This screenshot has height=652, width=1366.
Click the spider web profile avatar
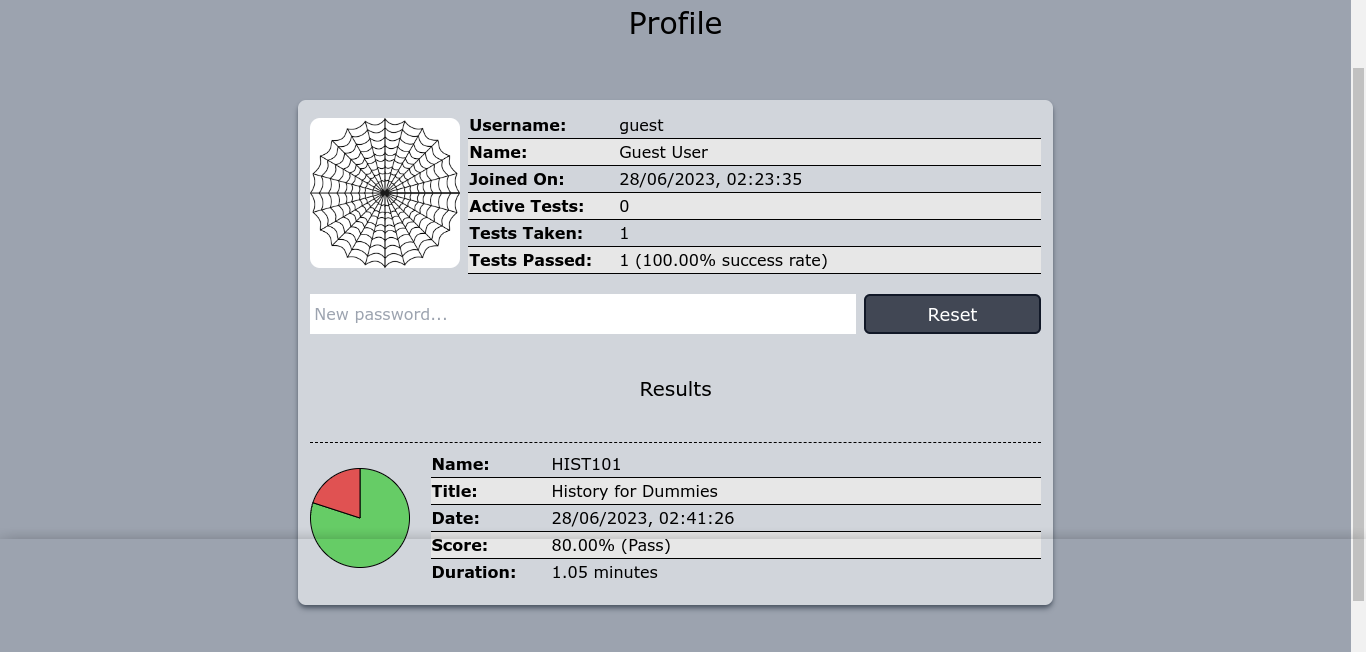tap(385, 193)
